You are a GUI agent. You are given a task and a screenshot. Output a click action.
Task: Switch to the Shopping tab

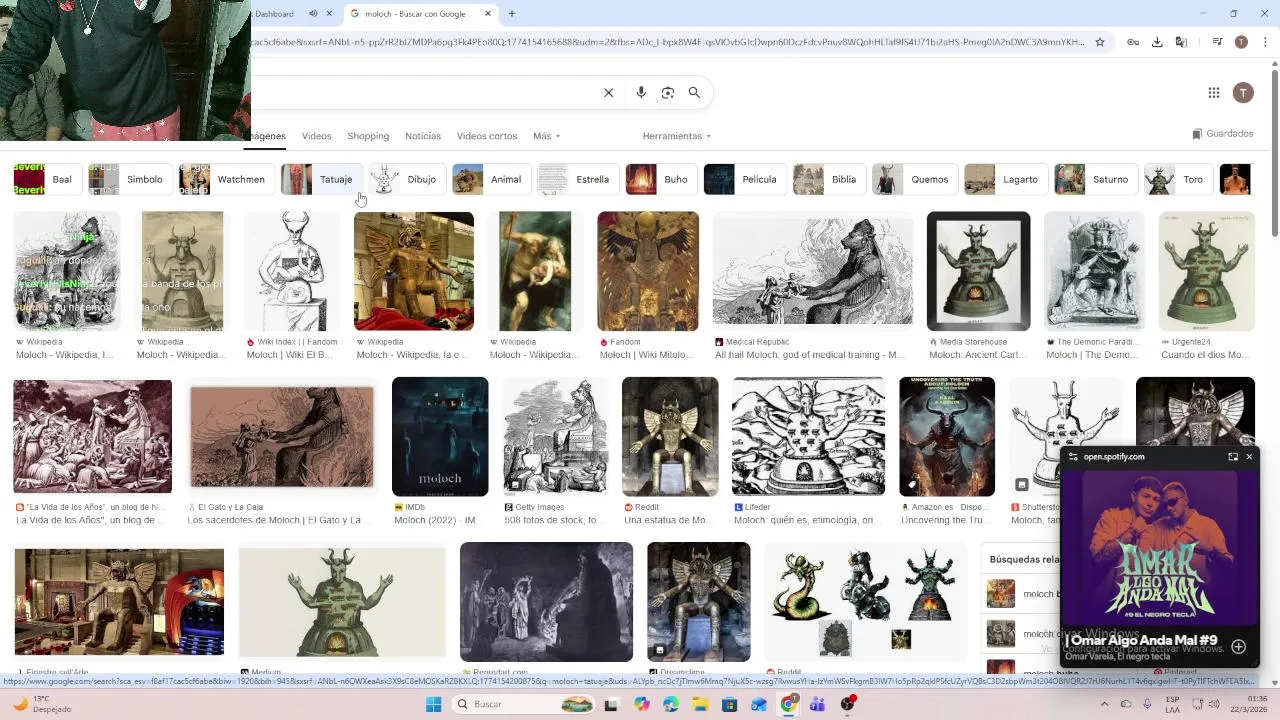pyautogui.click(x=368, y=136)
